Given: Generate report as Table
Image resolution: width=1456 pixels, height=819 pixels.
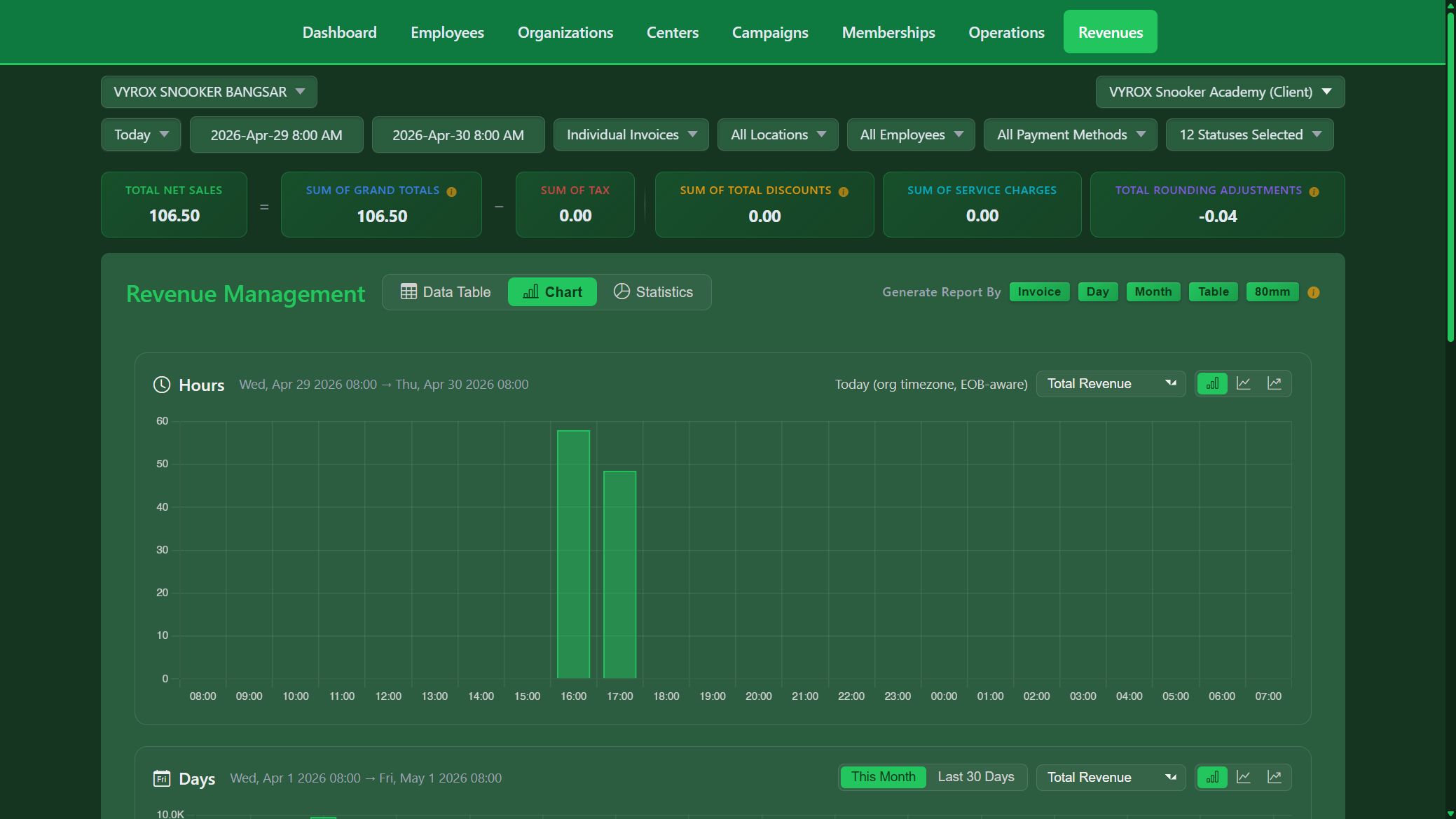Looking at the screenshot, I should (x=1213, y=292).
